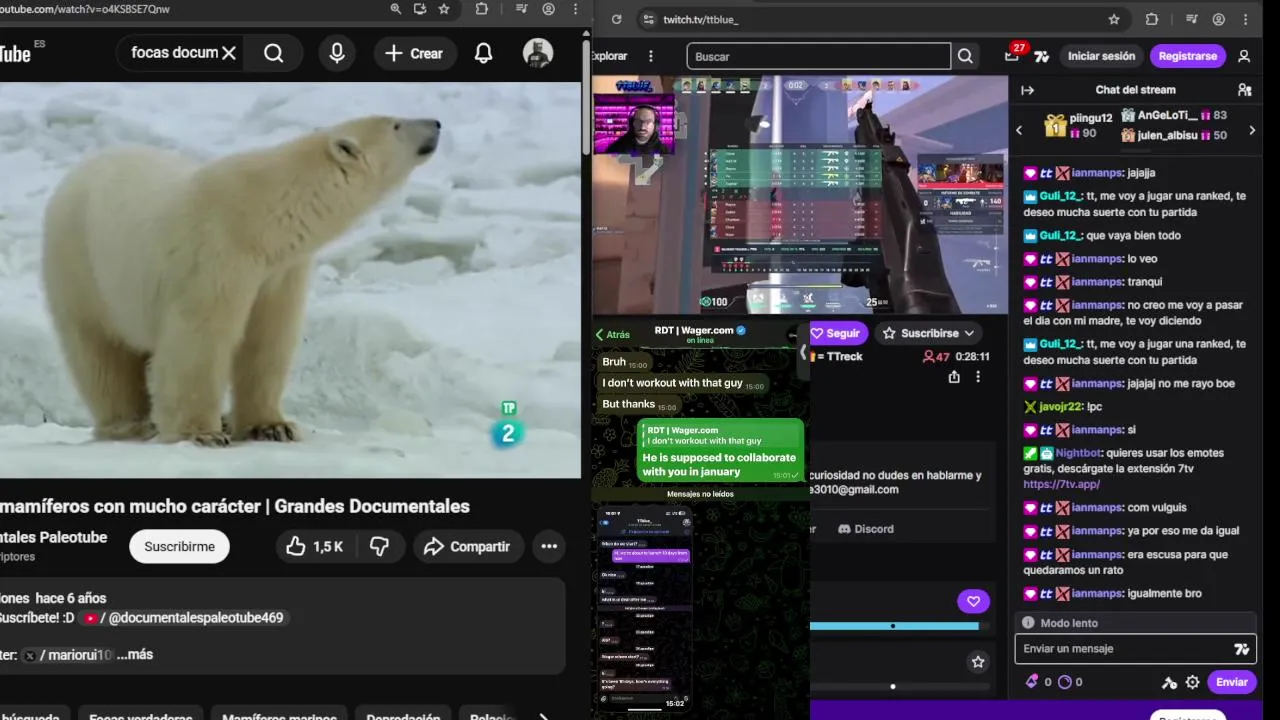The width and height of the screenshot is (1280, 720).
Task: Expand description with ...más
Action: 135,654
